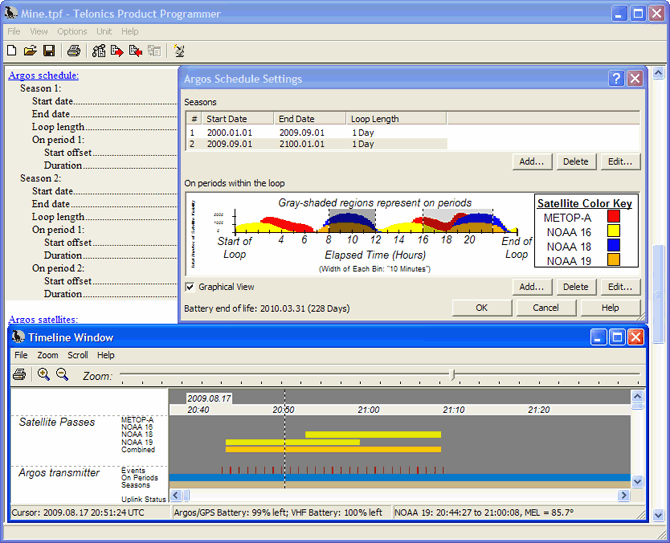Confirm the Argos schedule with OK
The width and height of the screenshot is (670, 543).
click(482, 308)
